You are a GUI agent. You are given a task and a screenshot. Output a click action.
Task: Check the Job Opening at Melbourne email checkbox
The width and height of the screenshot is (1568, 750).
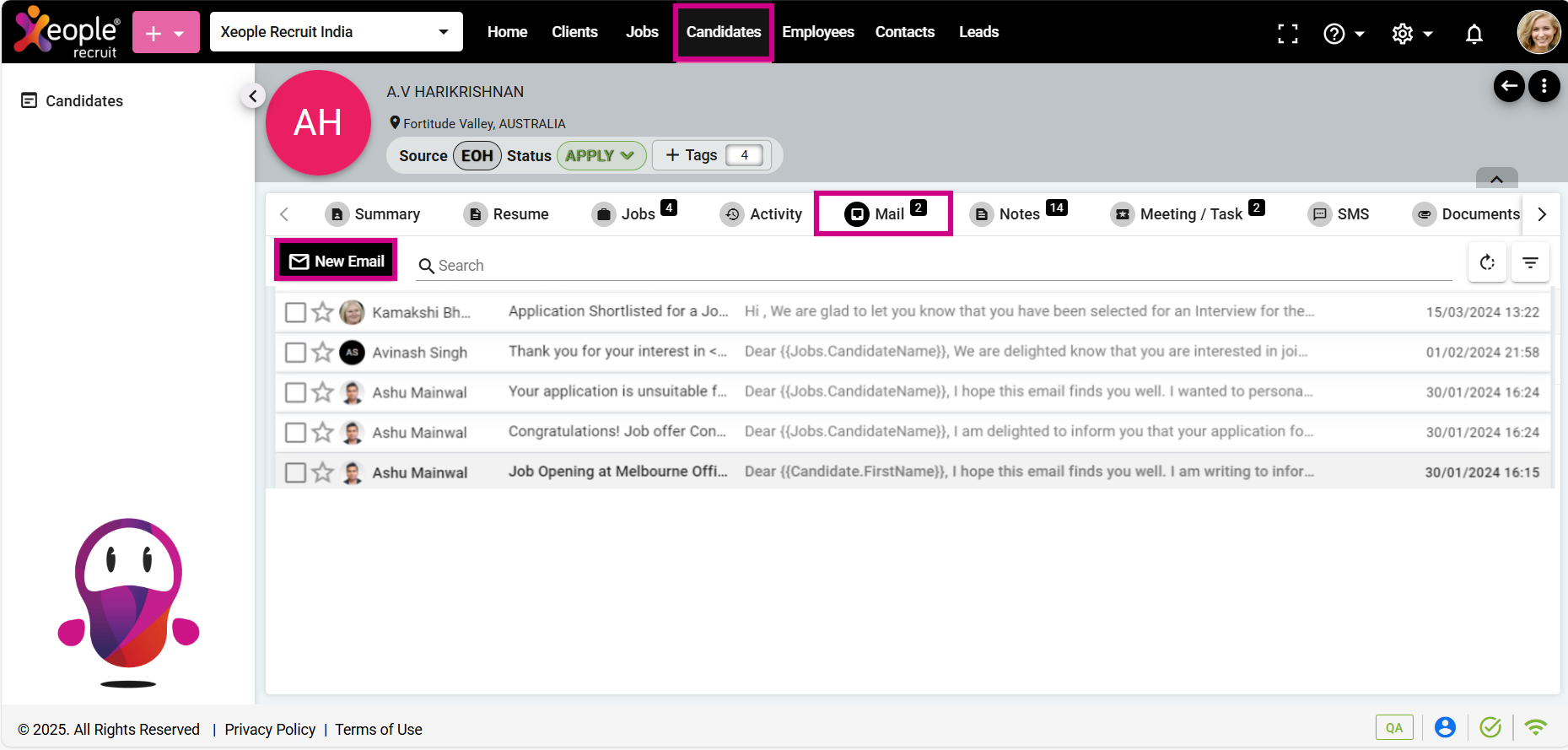pos(295,472)
